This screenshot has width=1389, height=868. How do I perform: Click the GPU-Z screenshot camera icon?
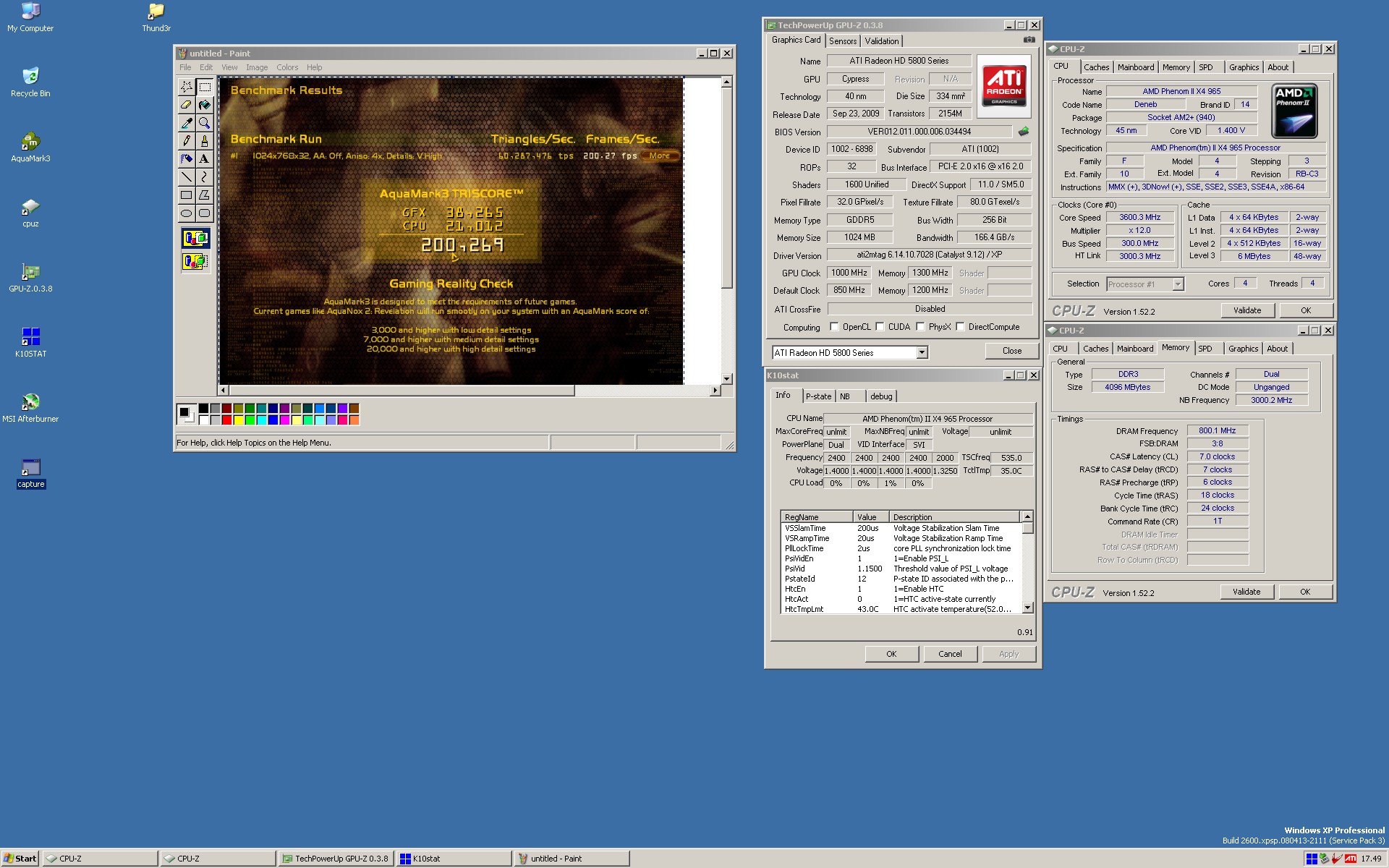click(1029, 41)
